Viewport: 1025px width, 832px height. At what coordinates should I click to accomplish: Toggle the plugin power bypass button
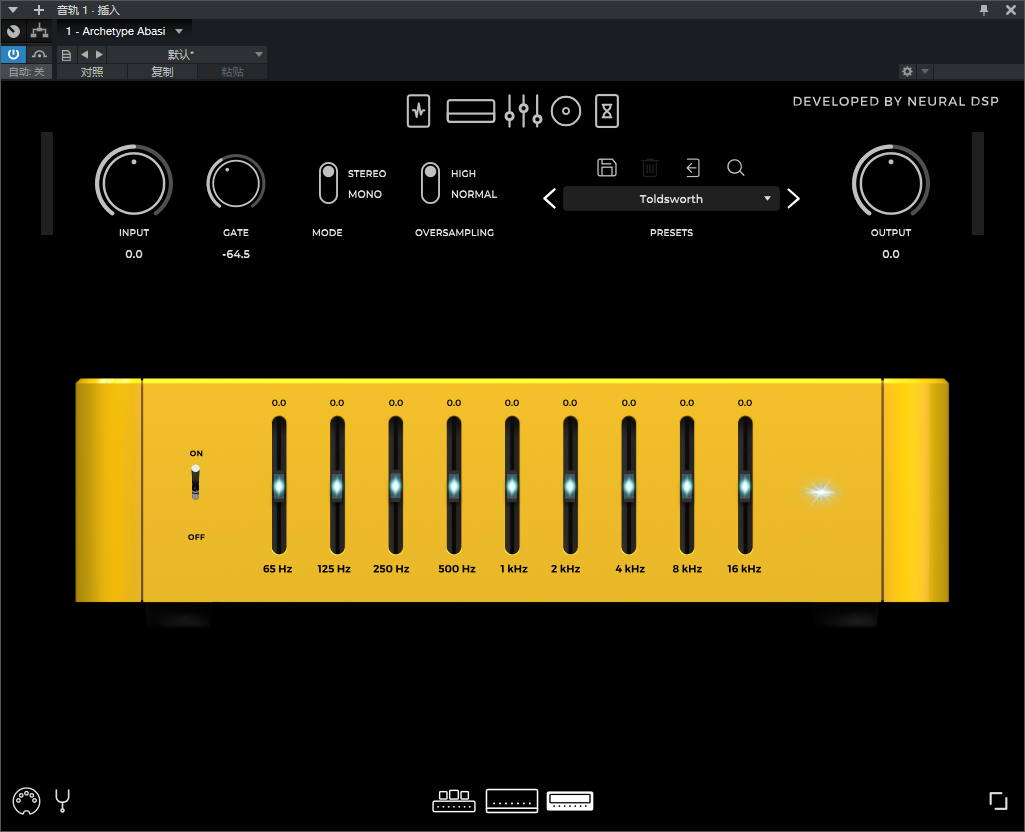click(13, 54)
